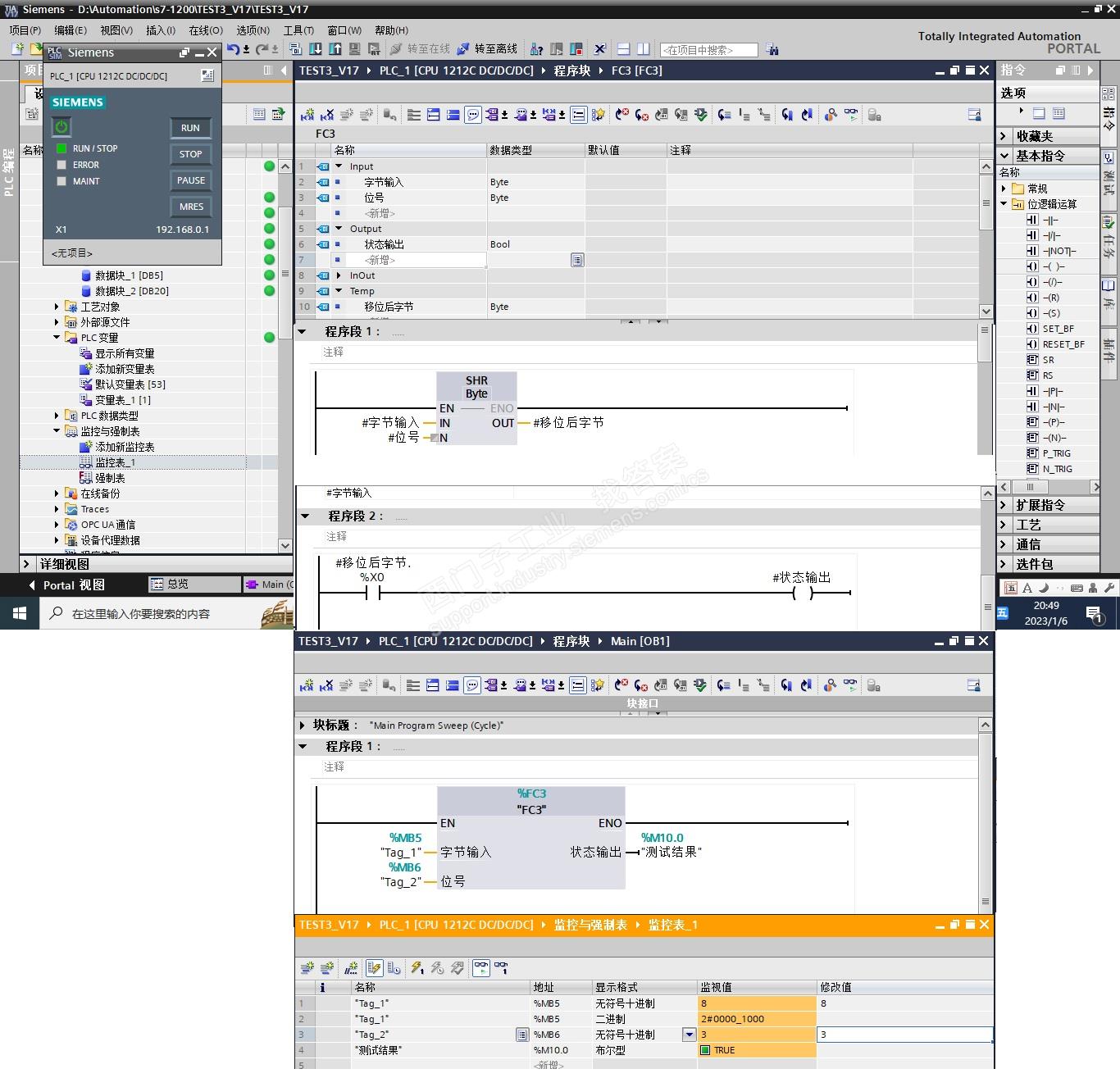Click the SET_BF instruction icon
The height and width of the screenshot is (1078, 1120).
1032,329
